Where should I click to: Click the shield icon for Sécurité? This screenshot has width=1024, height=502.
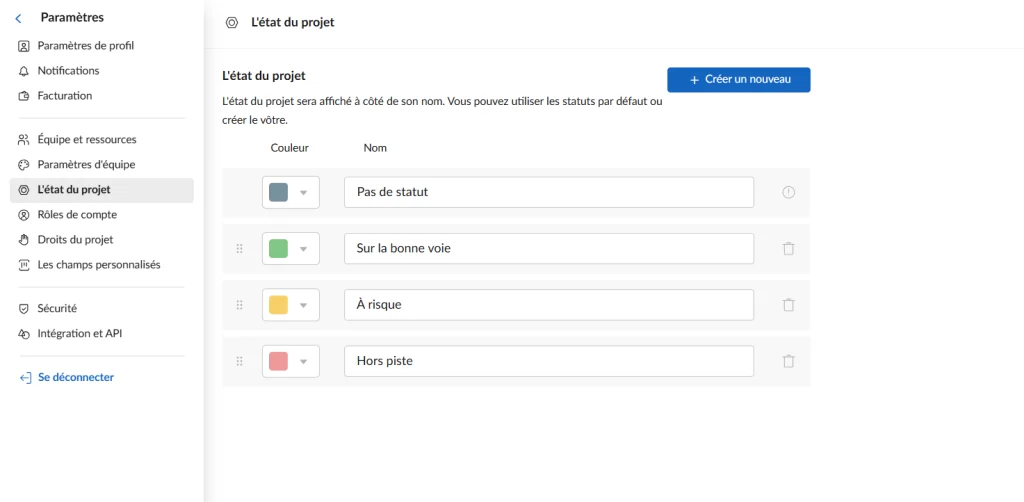pos(24,309)
